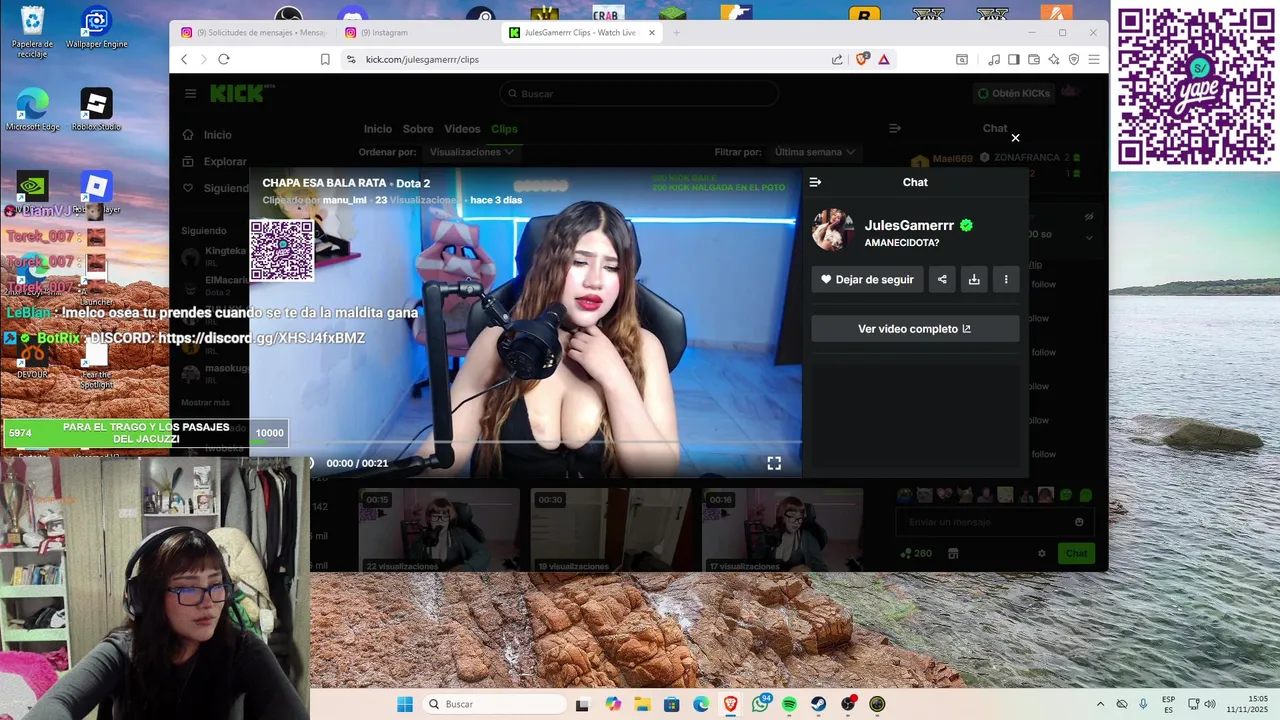Screen dimensions: 1280x720
Task: Go to Inicio in the Kick sidebar
Action: pos(207,135)
